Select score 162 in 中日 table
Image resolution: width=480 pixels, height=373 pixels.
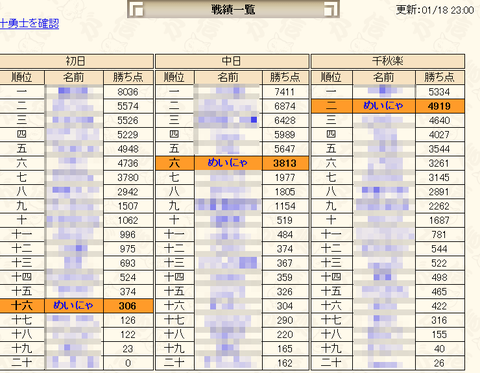(285, 363)
